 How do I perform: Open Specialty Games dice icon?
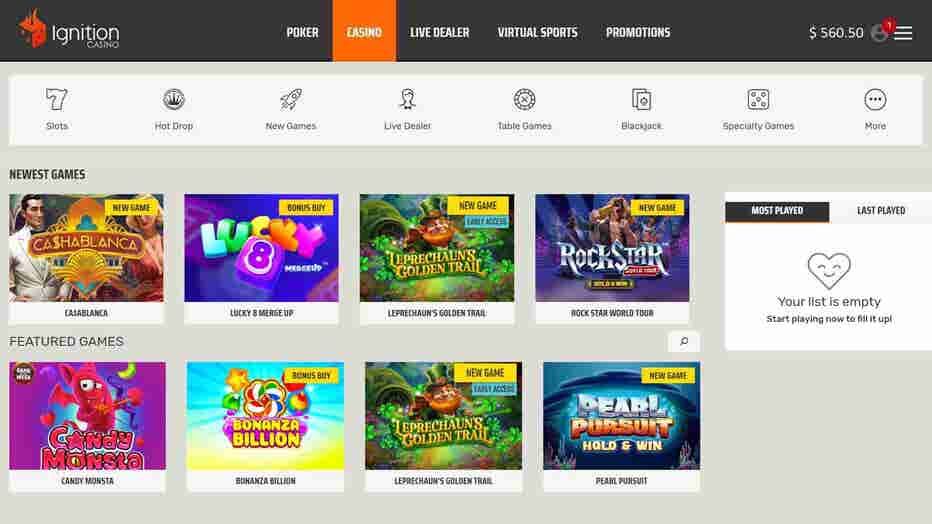[758, 99]
